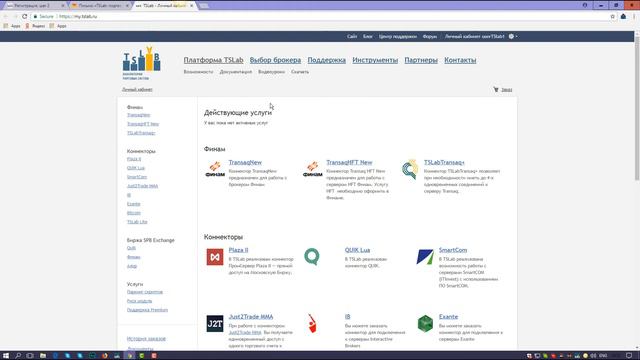Open История заказов in the sidebar

pos(146,339)
